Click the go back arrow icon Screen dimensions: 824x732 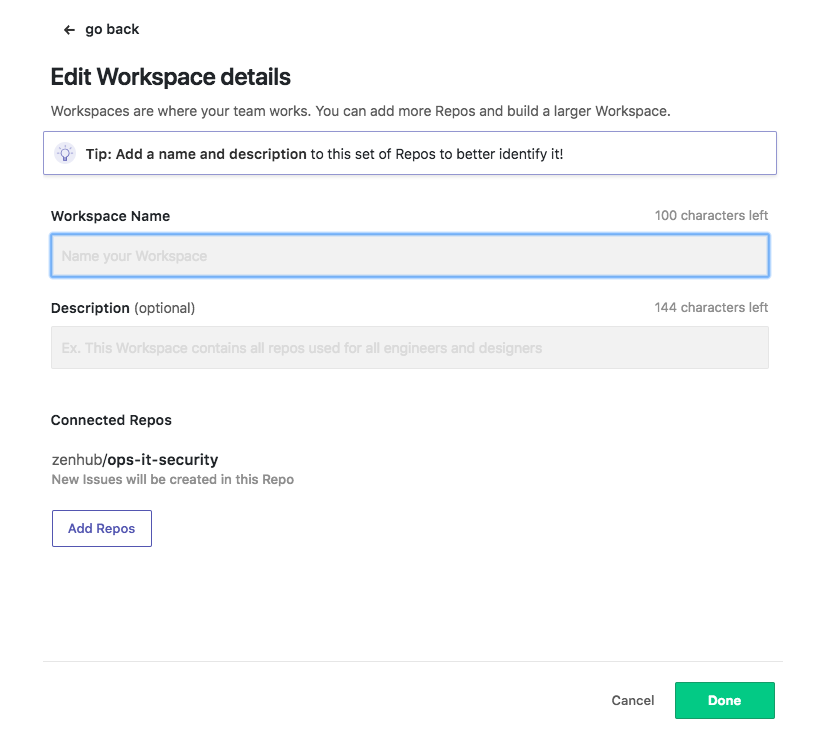point(69,30)
